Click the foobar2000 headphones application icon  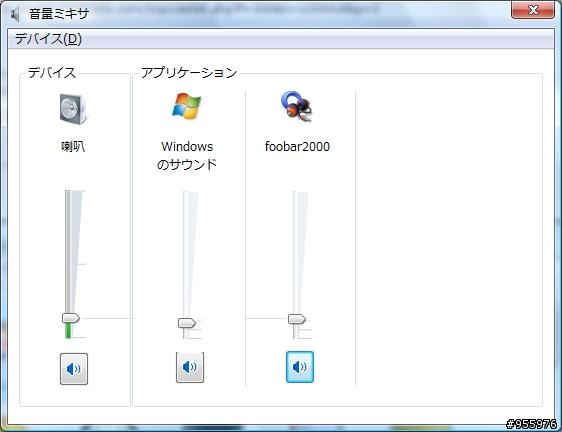(x=296, y=106)
